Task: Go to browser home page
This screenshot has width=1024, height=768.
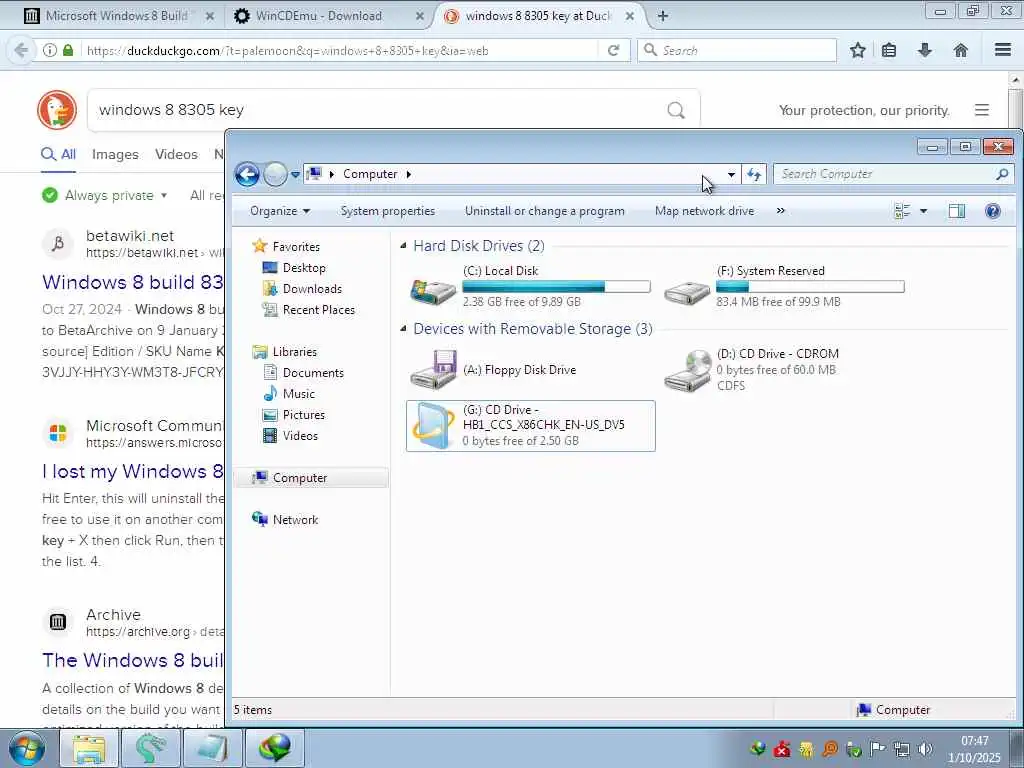Action: (961, 50)
